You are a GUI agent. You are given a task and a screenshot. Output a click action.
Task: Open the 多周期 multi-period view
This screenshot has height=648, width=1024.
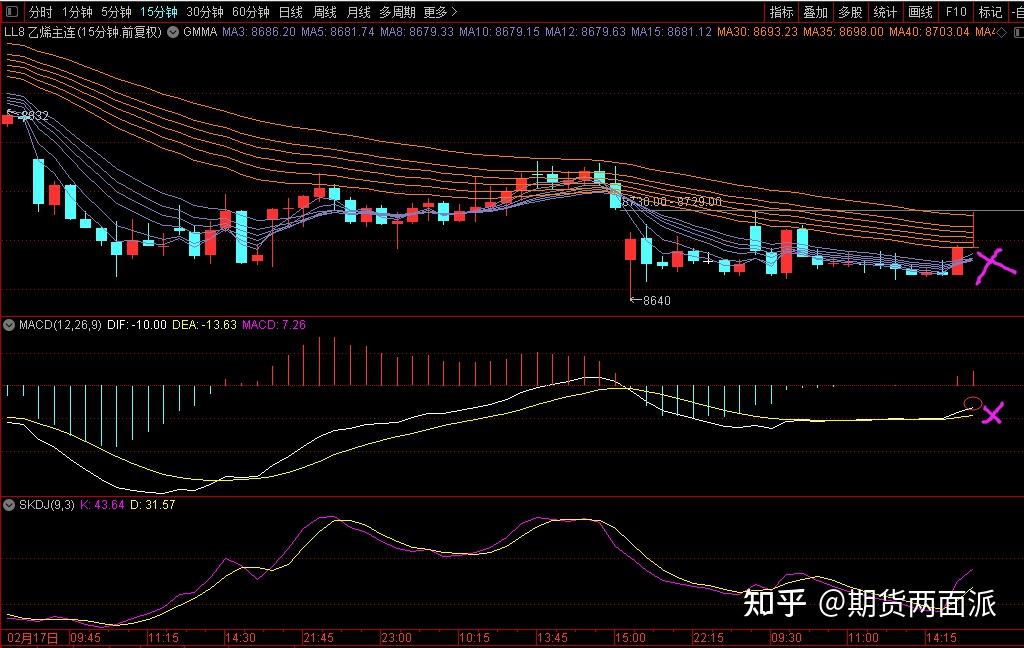(397, 12)
